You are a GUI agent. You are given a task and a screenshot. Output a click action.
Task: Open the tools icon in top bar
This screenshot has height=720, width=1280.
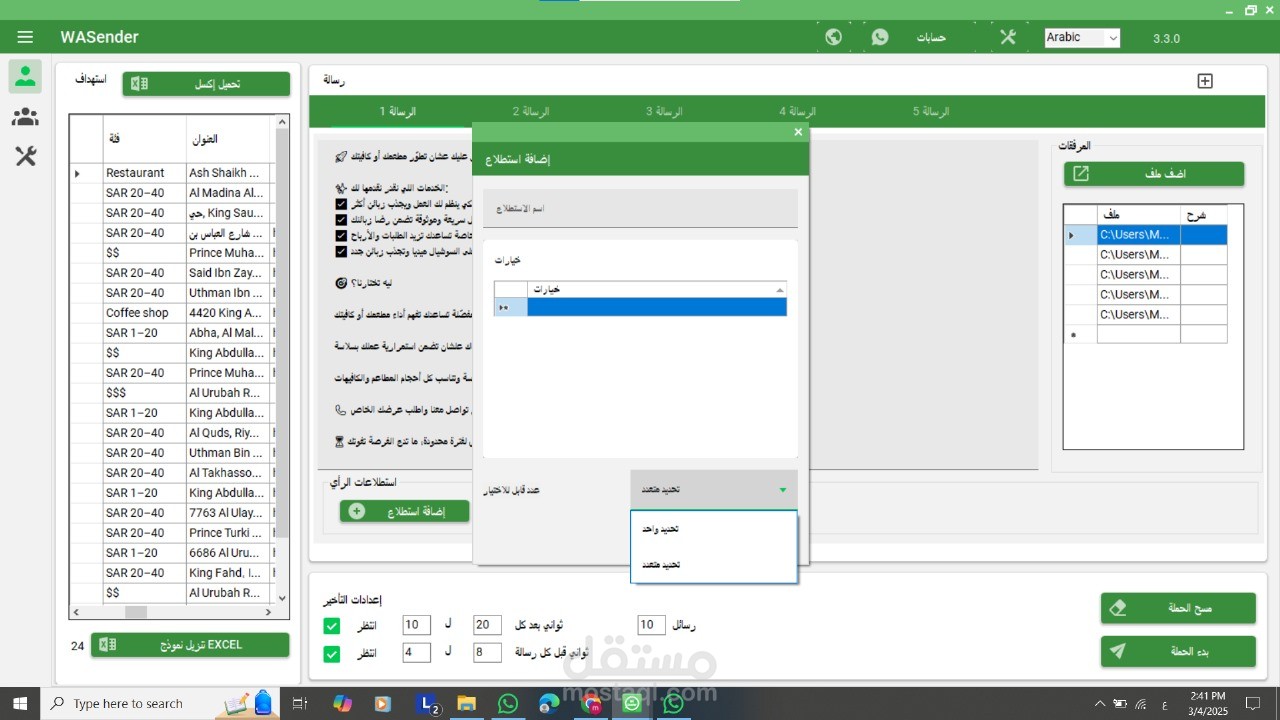click(x=1007, y=37)
